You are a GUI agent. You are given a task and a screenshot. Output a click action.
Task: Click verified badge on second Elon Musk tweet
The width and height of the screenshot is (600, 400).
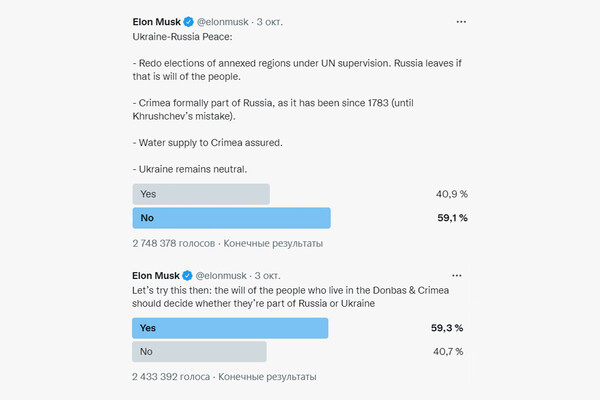[187, 276]
